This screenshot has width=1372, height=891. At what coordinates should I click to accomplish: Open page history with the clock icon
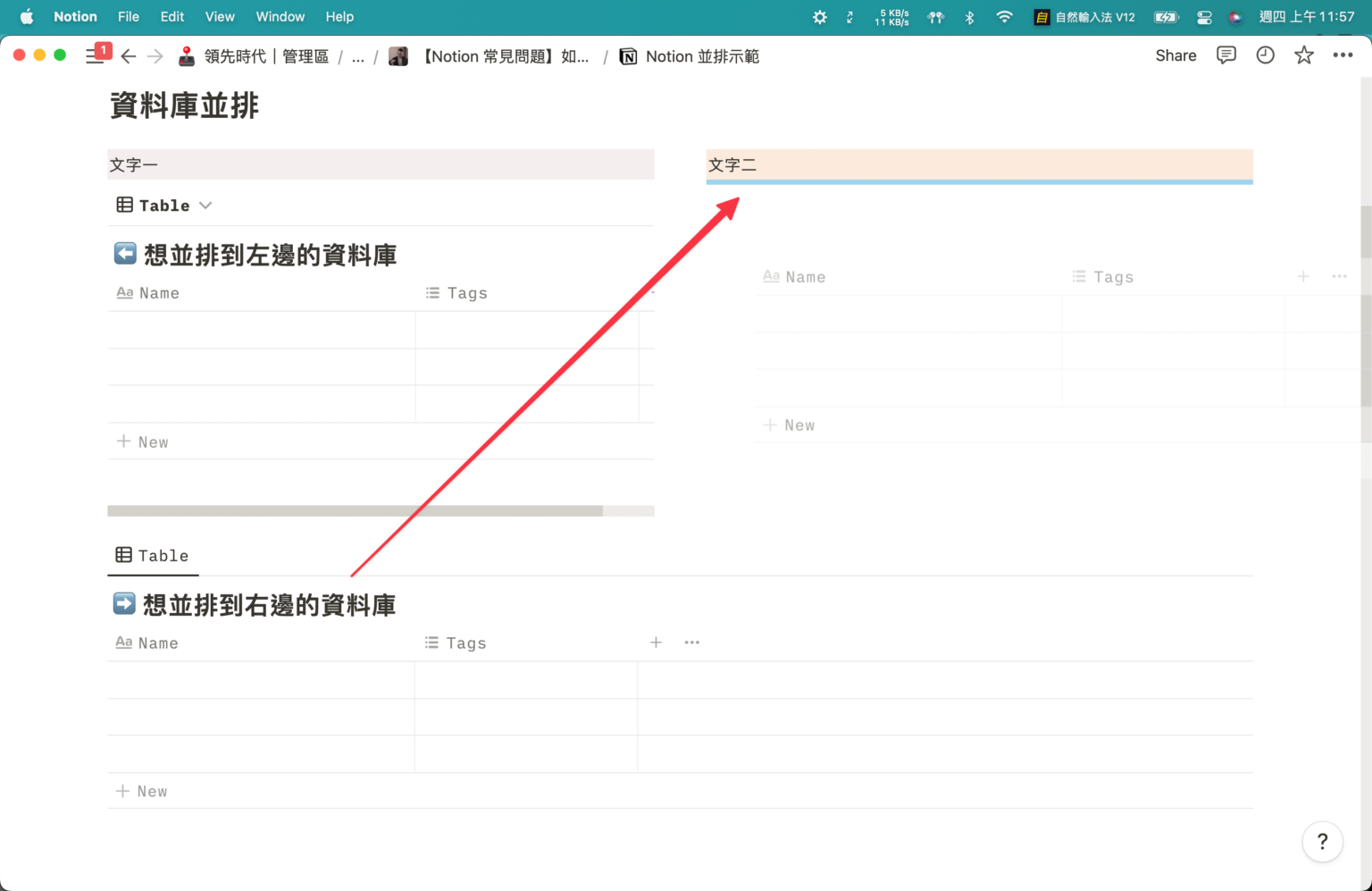(x=1265, y=55)
